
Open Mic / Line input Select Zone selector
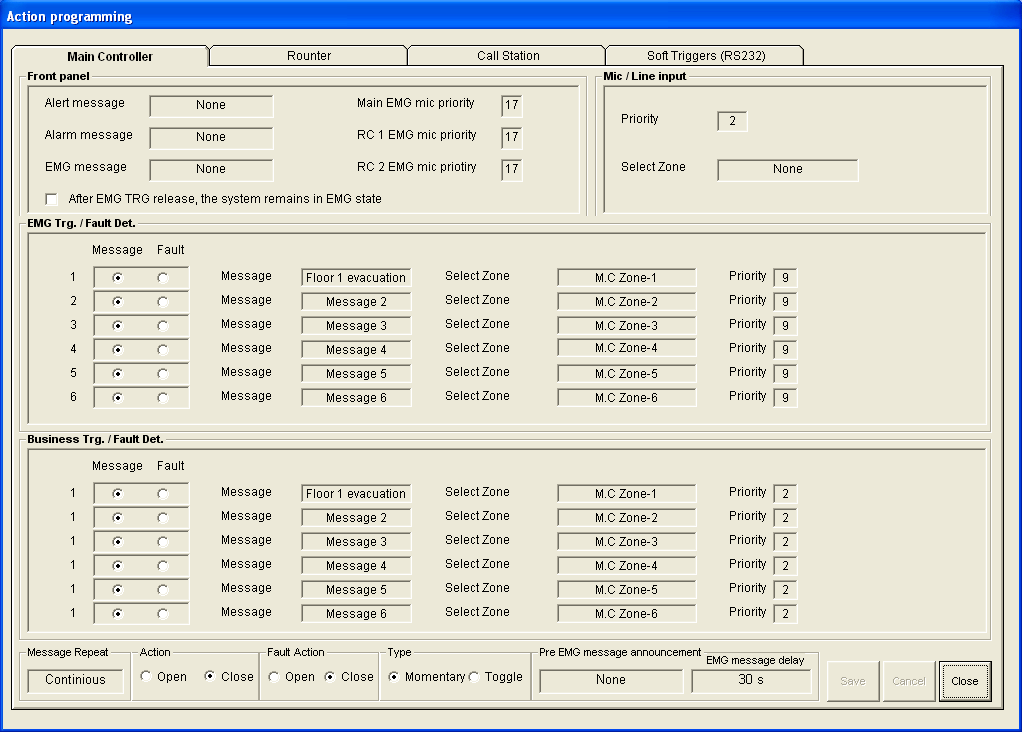(787, 169)
